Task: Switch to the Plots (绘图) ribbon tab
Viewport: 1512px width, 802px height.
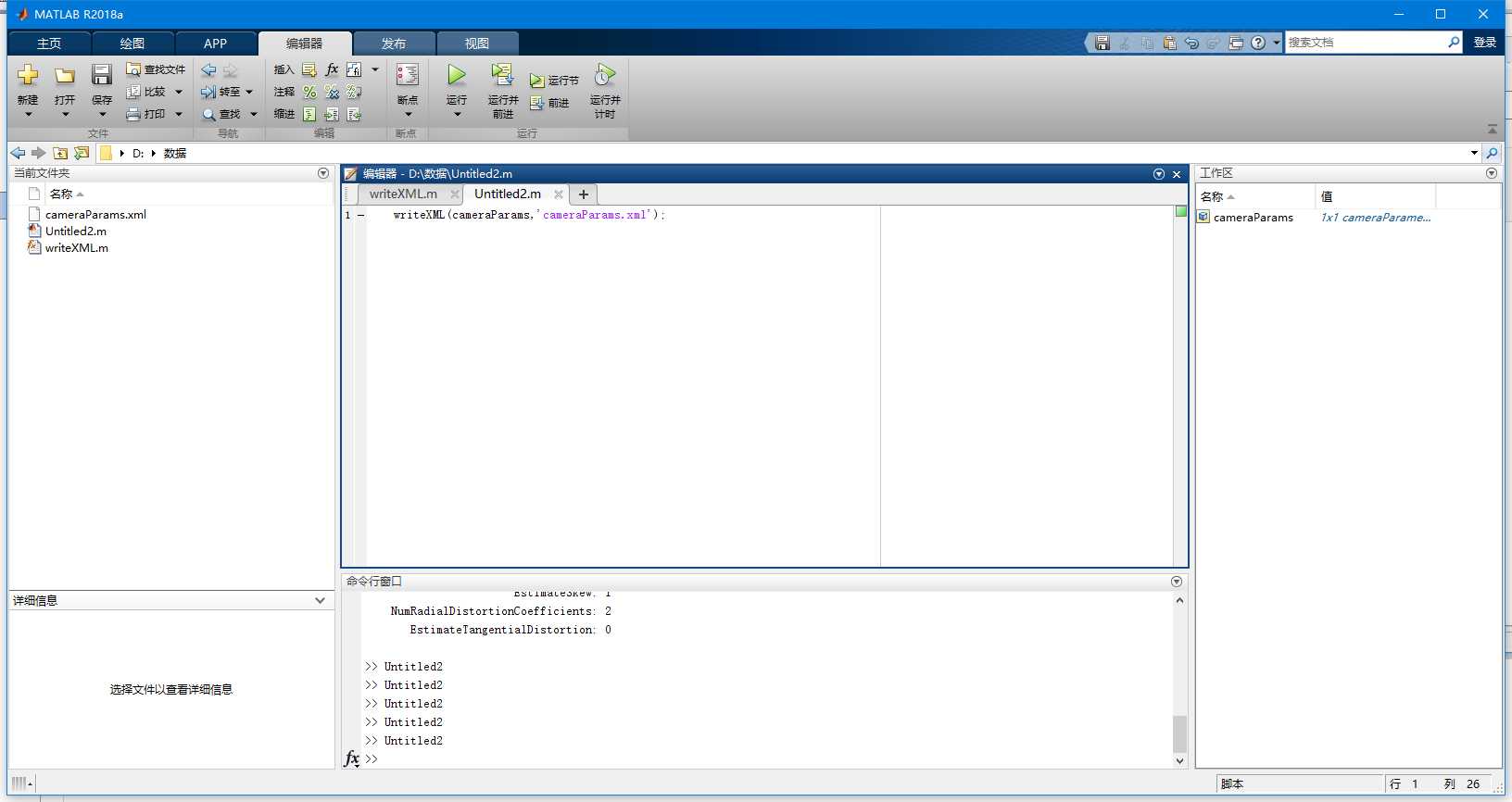Action: tap(132, 44)
